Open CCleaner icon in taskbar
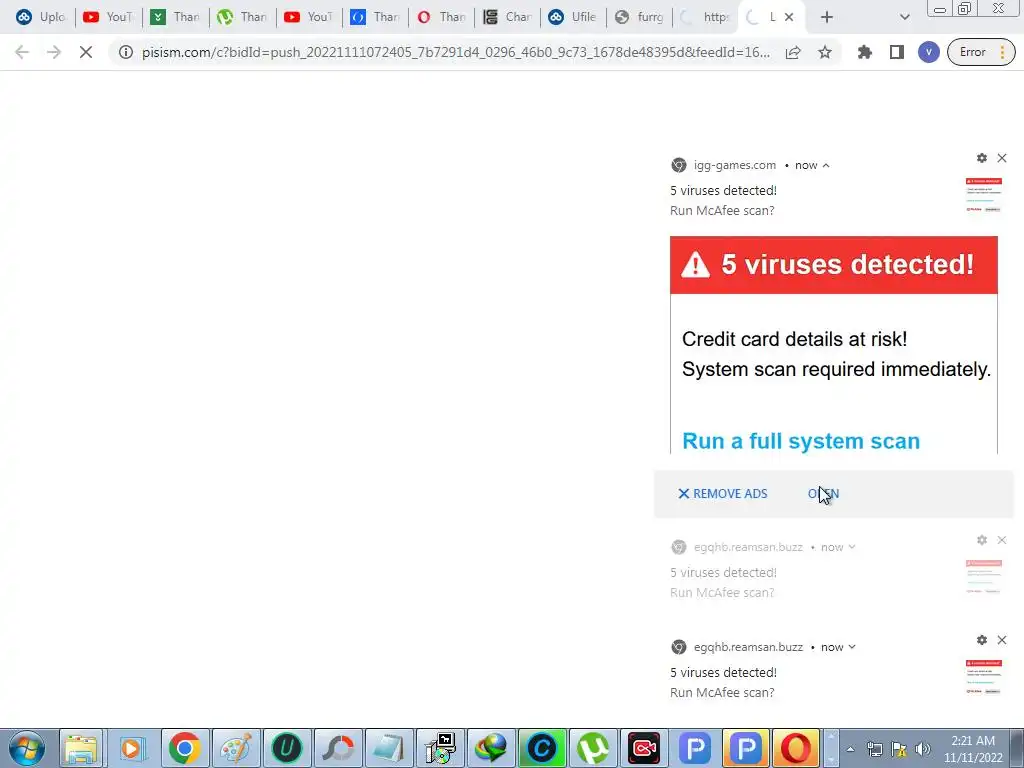The image size is (1024, 768). (541, 748)
